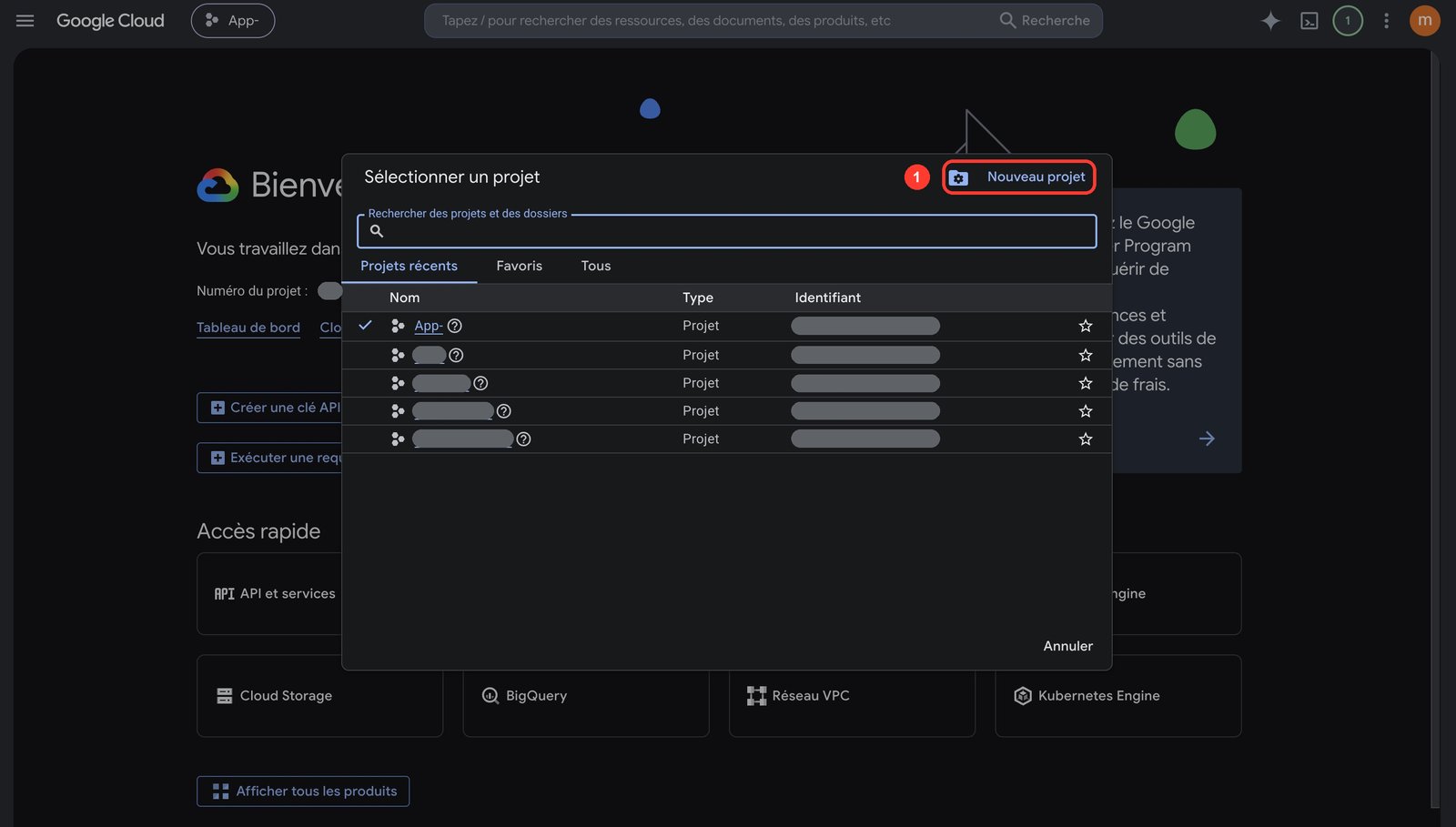The width and height of the screenshot is (1456, 827).
Task: Star the fifth project row
Action: tap(1086, 439)
